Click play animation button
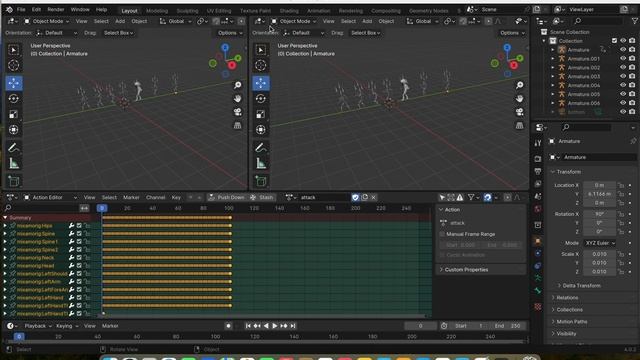 point(275,326)
